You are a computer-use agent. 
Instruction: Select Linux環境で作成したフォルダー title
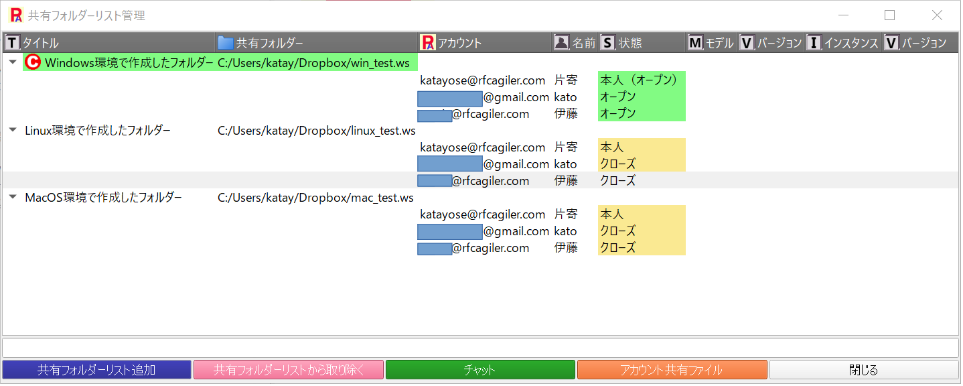[98, 130]
